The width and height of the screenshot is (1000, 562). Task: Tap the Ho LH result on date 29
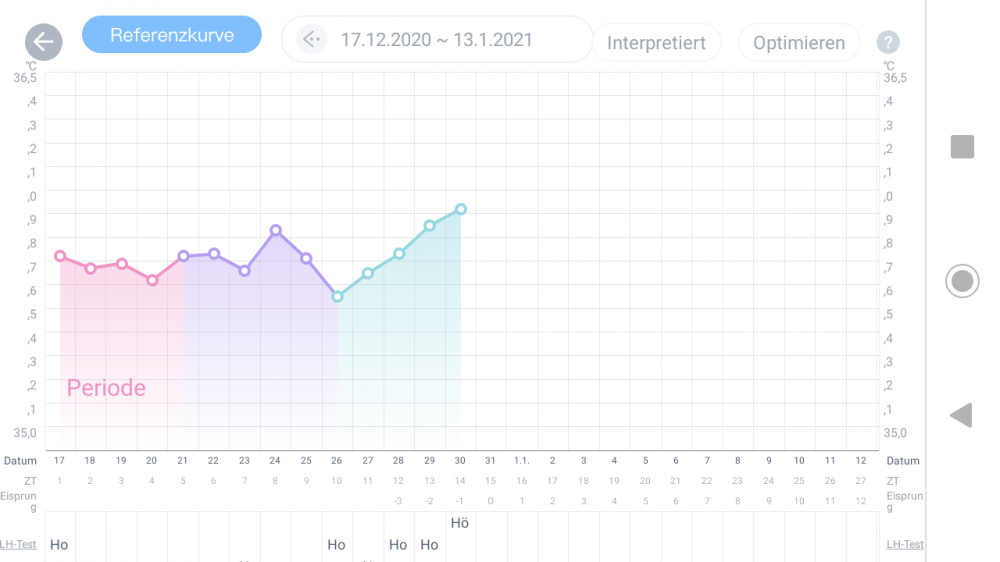pos(429,545)
